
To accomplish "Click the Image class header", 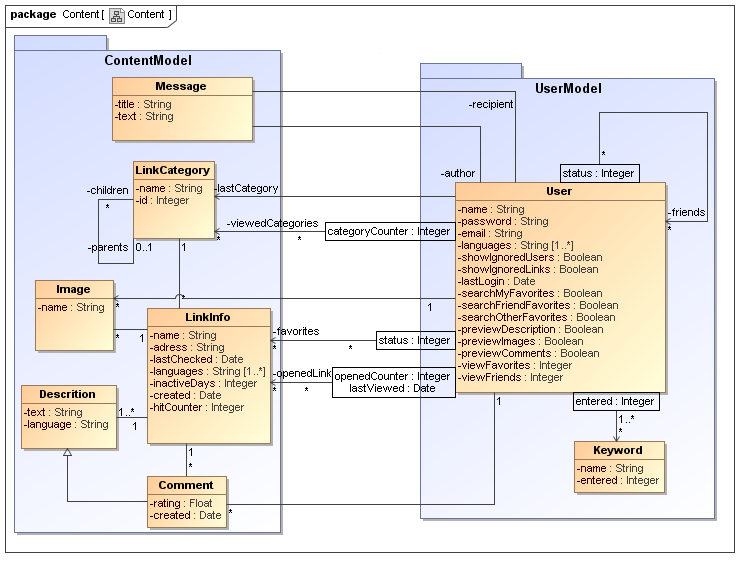I will point(74,290).
